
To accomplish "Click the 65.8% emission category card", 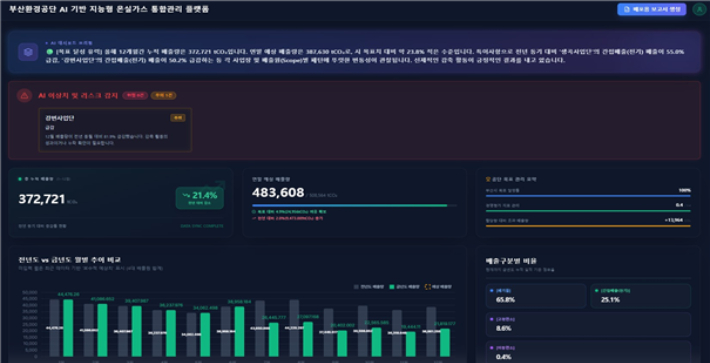I will tap(536, 296).
